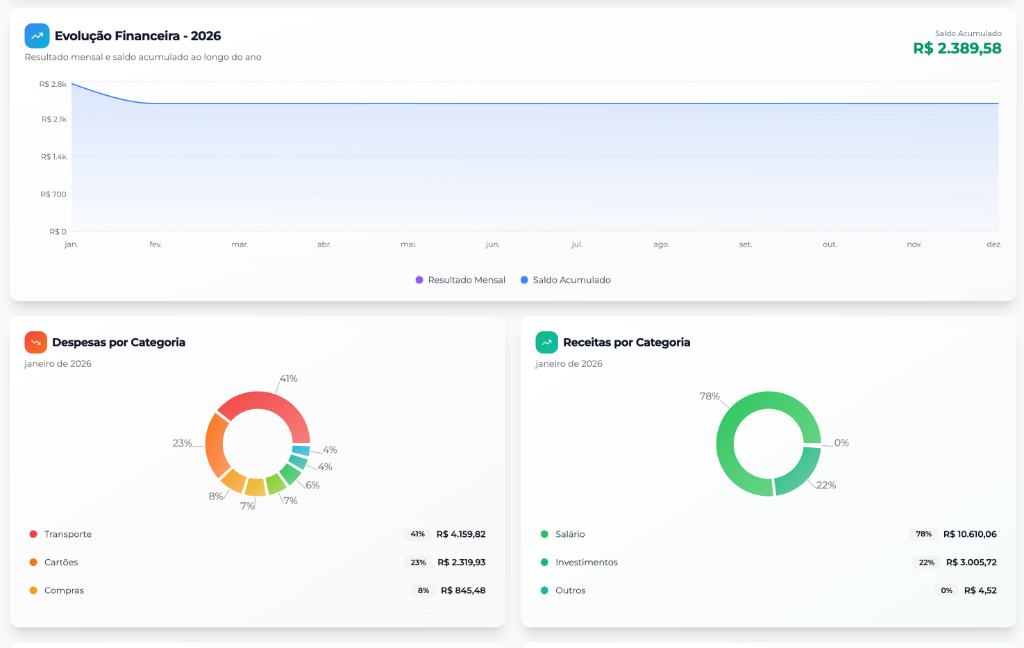
Task: Select the Salário income row label
Action: pos(570,534)
